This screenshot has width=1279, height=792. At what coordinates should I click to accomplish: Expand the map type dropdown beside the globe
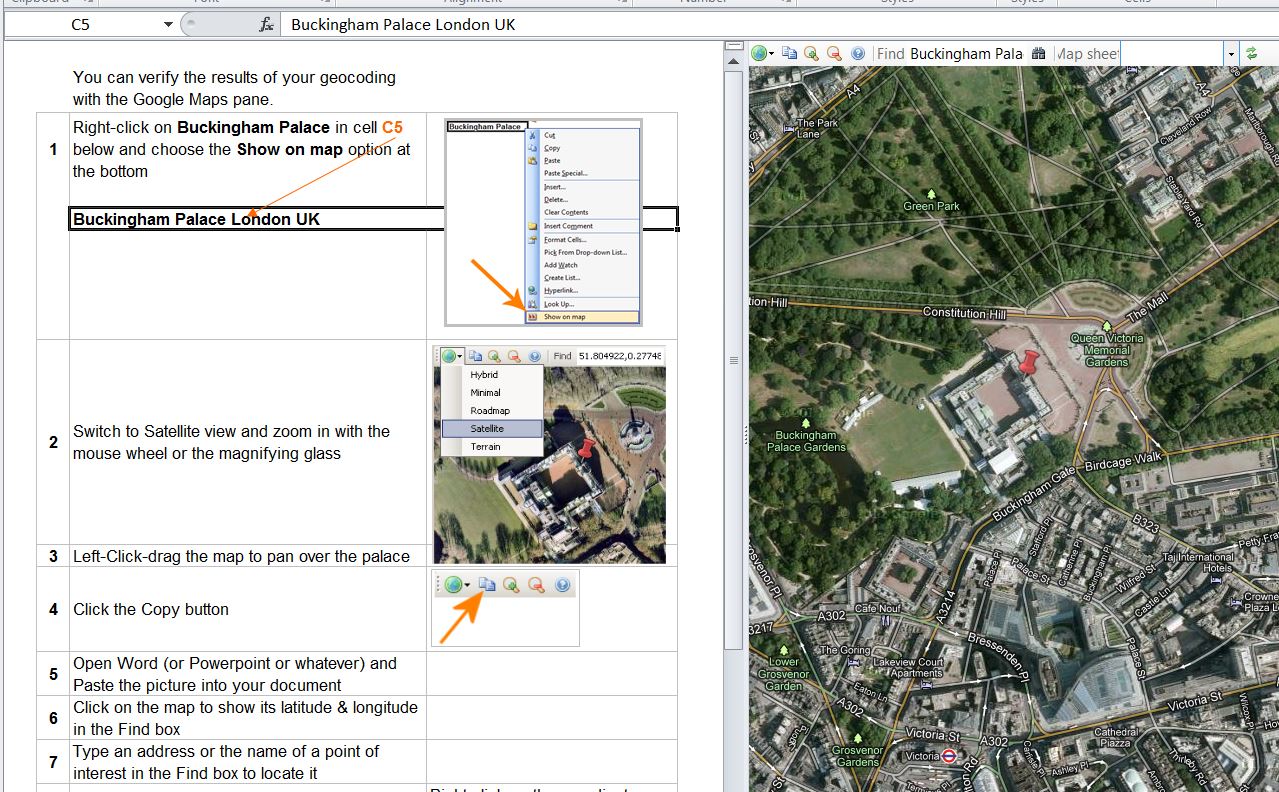[x=771, y=54]
